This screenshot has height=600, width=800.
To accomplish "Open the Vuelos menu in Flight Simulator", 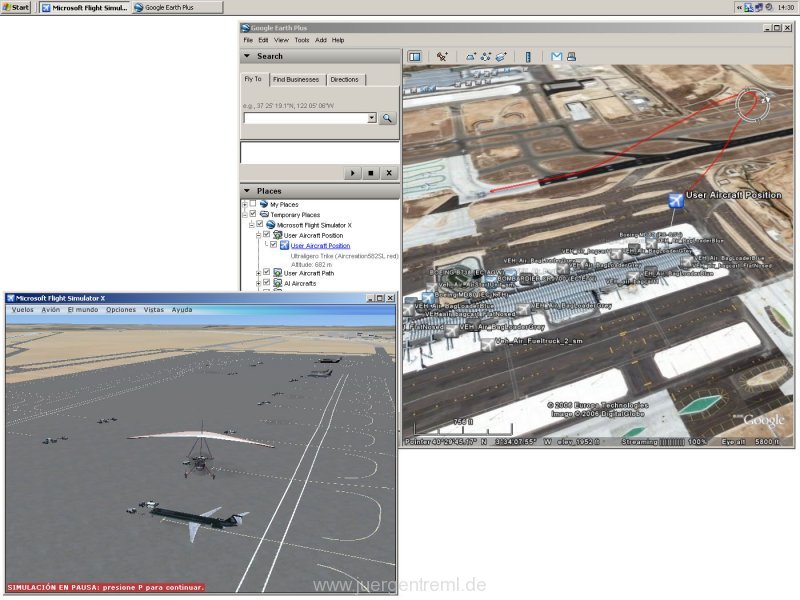I will (x=22, y=310).
